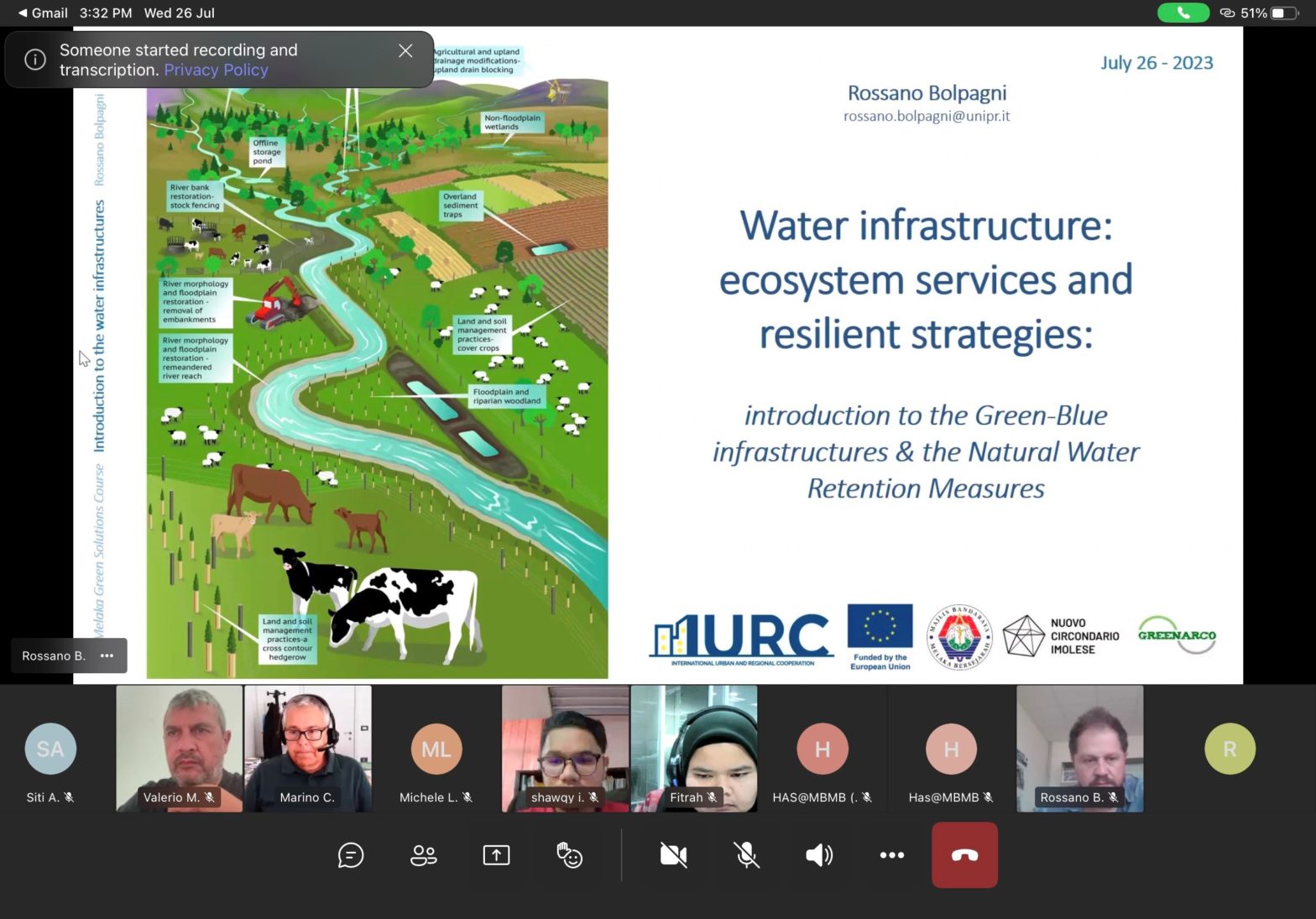
Task: Select Marino C. video tile
Action: pyautogui.click(x=308, y=747)
